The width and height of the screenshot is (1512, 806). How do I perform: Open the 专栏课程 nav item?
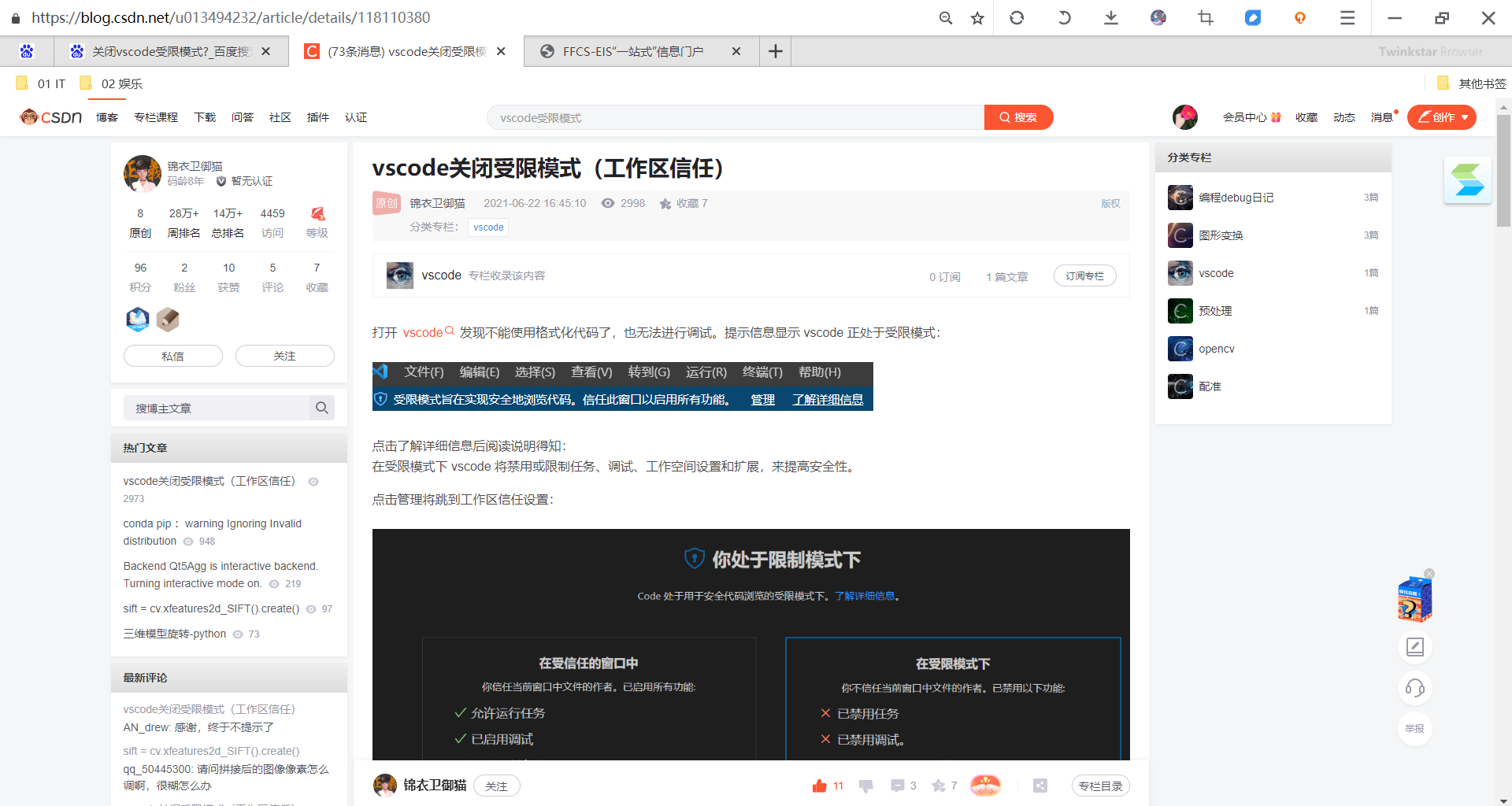156,117
